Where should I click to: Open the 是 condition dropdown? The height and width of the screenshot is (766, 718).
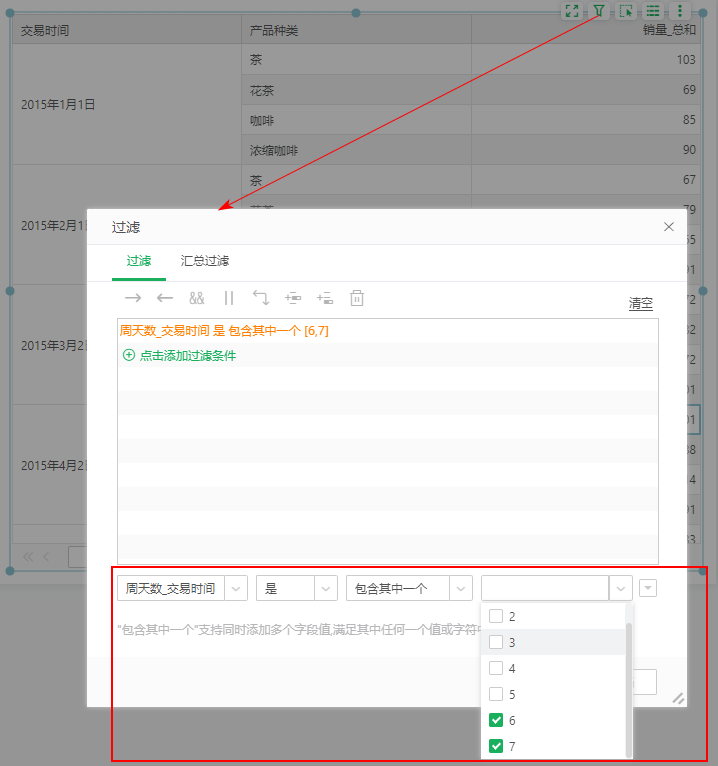(325, 589)
